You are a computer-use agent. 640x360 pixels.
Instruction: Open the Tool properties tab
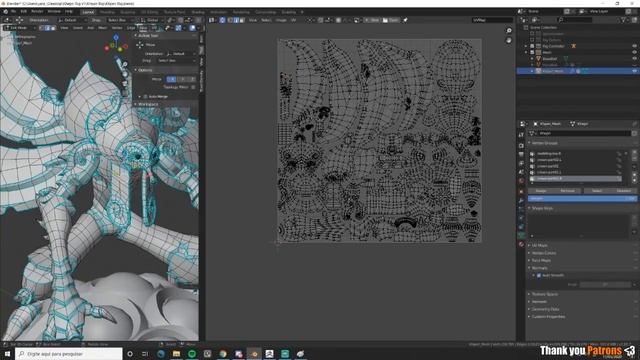pos(521,135)
